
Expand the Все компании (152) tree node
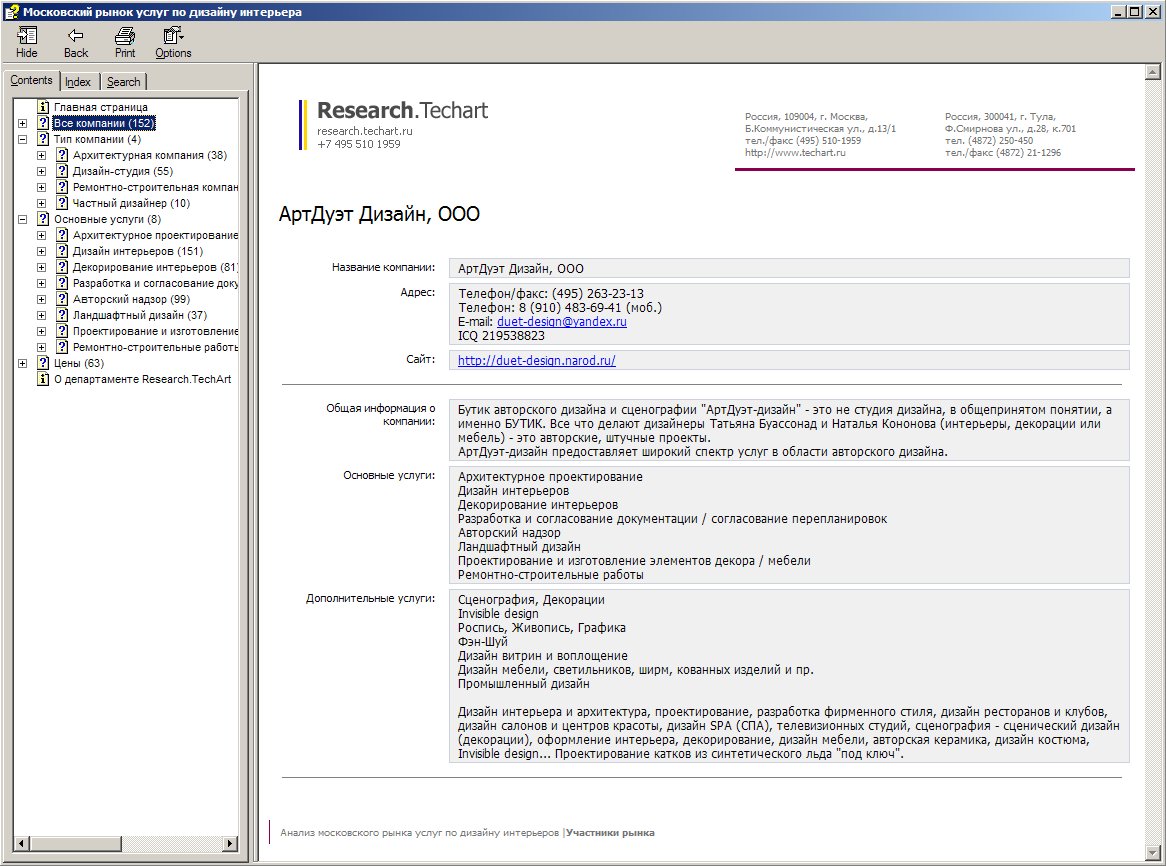(x=22, y=123)
